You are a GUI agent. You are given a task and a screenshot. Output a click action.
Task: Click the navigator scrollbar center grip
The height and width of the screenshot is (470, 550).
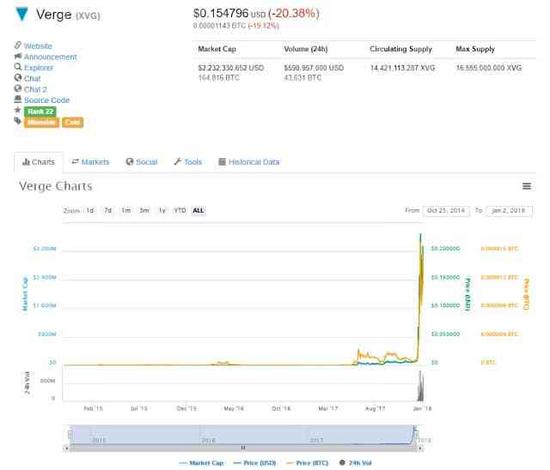[243, 448]
